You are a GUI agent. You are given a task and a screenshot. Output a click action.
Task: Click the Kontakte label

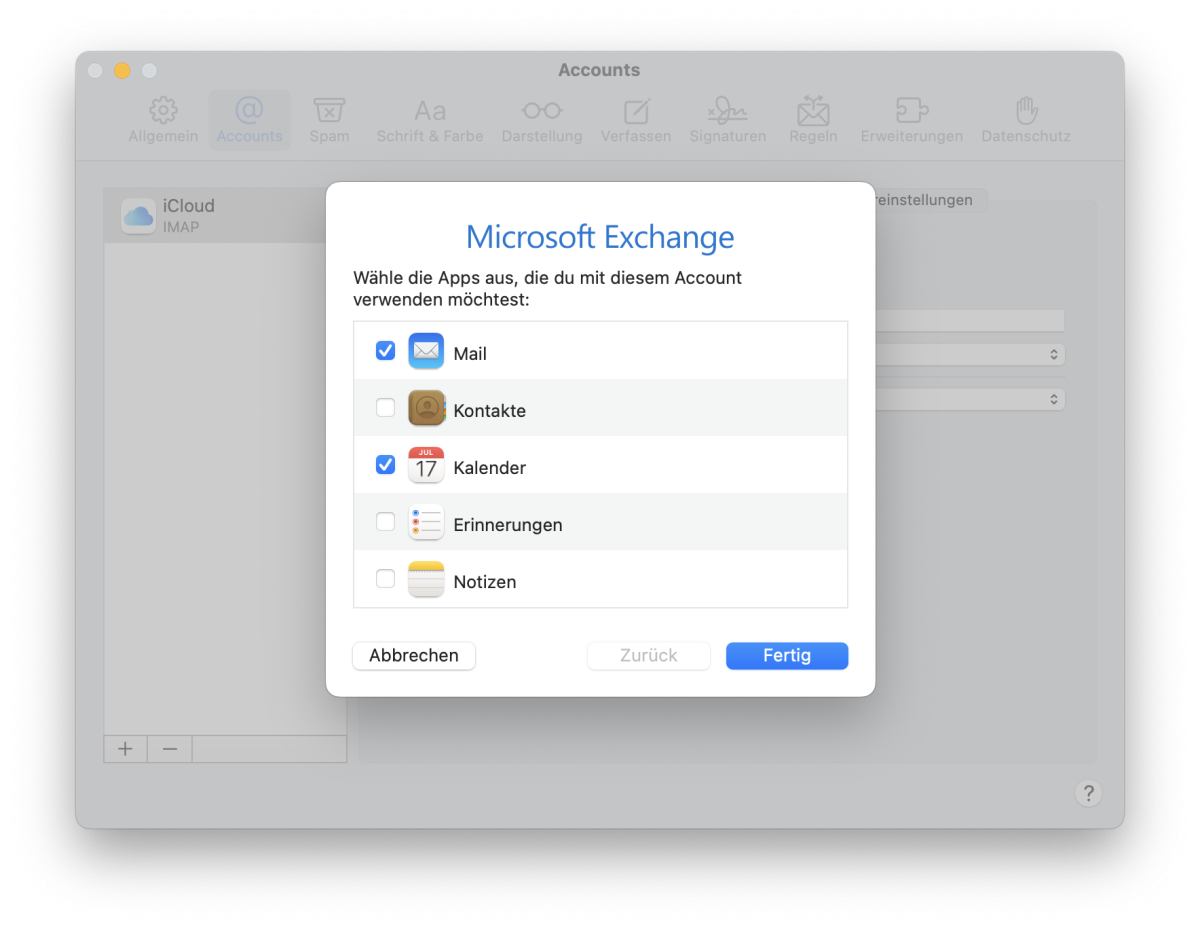[x=489, y=411]
